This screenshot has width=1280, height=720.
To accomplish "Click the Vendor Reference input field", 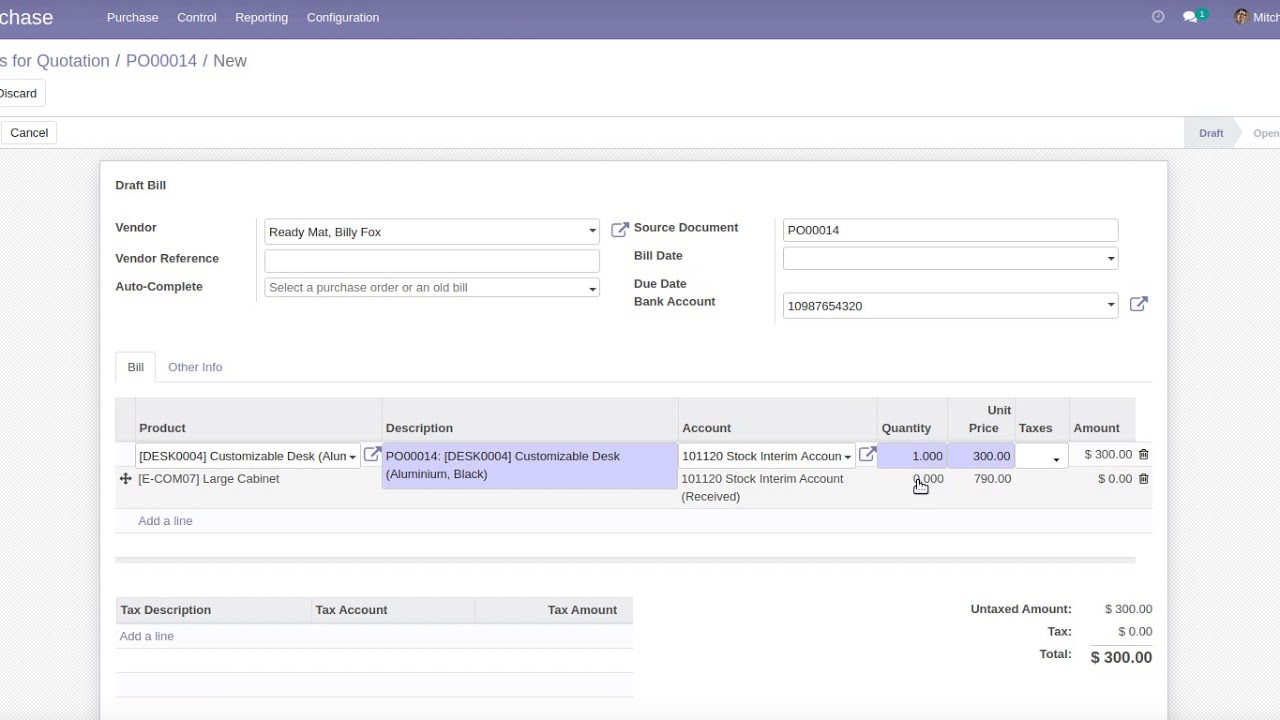I will (432, 260).
